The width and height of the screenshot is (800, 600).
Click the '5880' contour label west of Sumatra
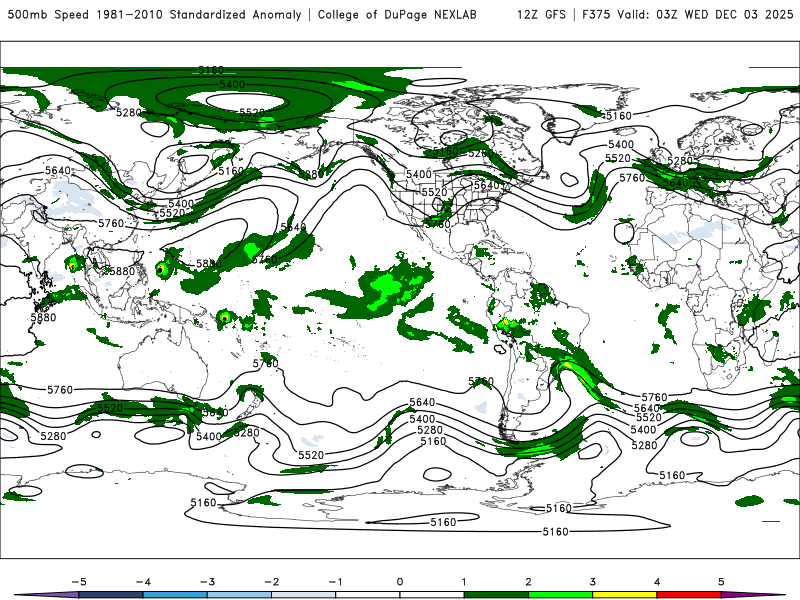[43, 317]
